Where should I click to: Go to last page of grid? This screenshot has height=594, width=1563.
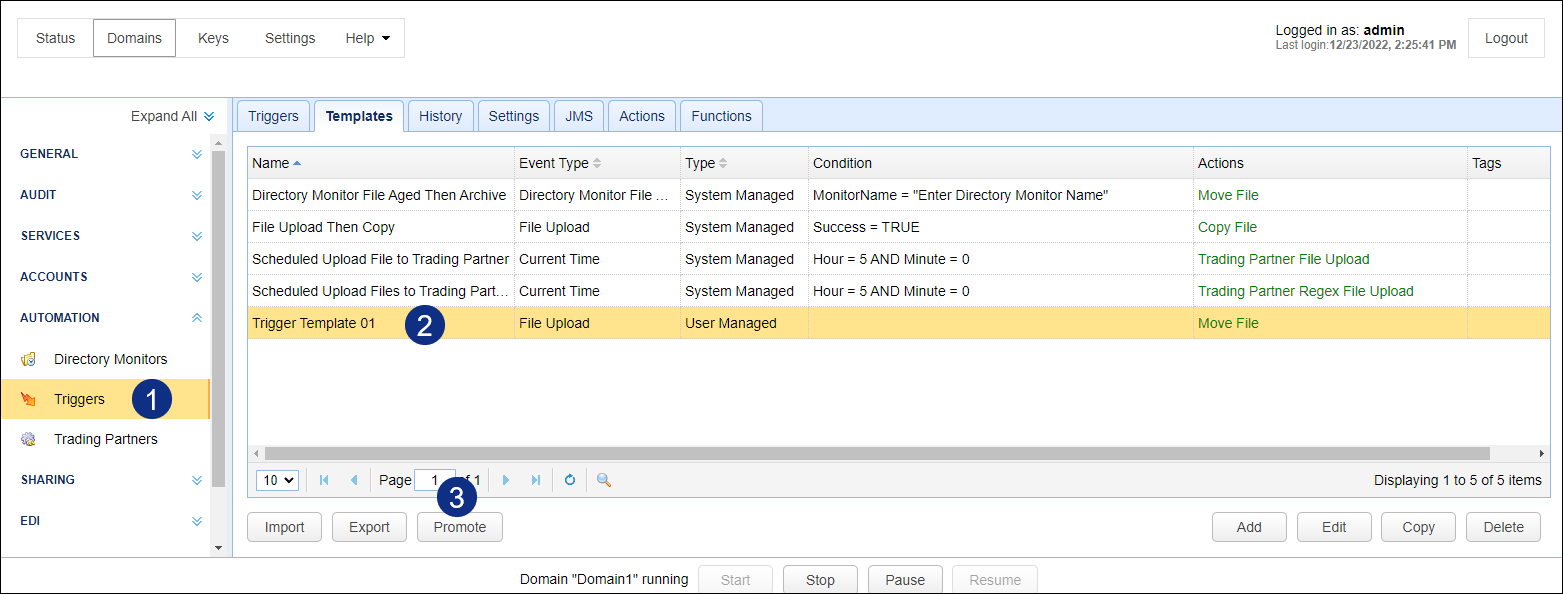pos(536,480)
